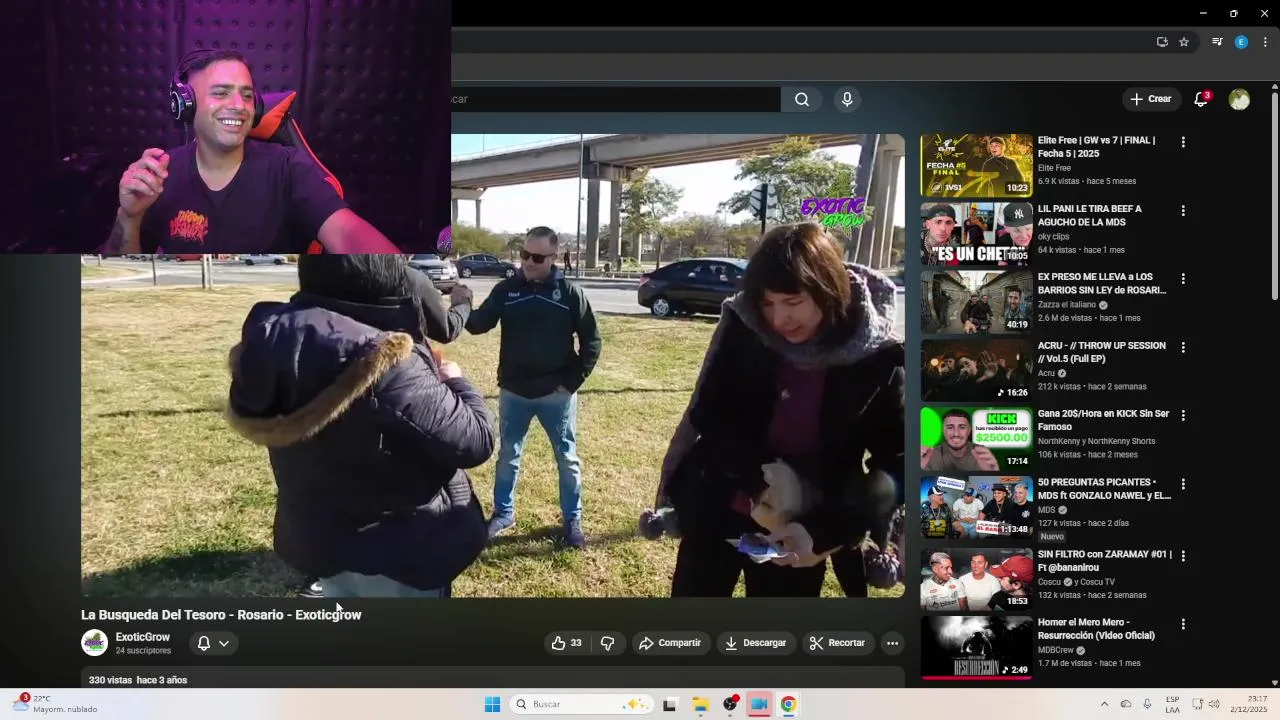Like the video with thumbs up 33

(x=566, y=643)
